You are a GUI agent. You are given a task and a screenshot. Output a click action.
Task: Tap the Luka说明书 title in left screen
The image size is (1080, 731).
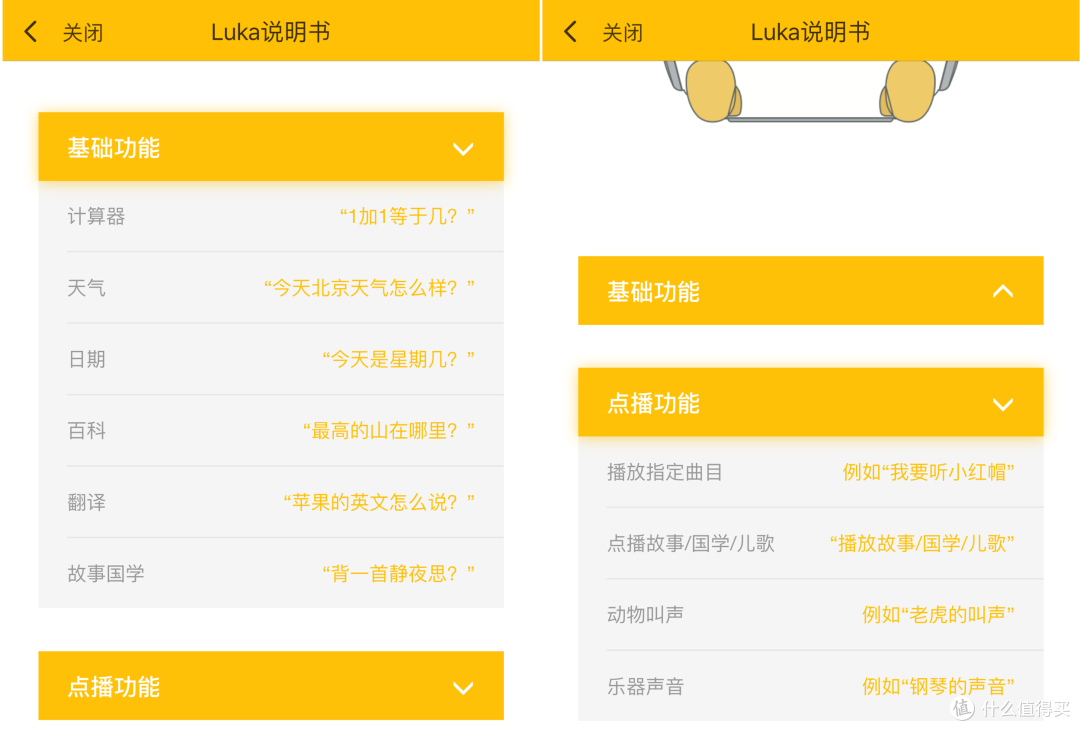[x=270, y=32]
